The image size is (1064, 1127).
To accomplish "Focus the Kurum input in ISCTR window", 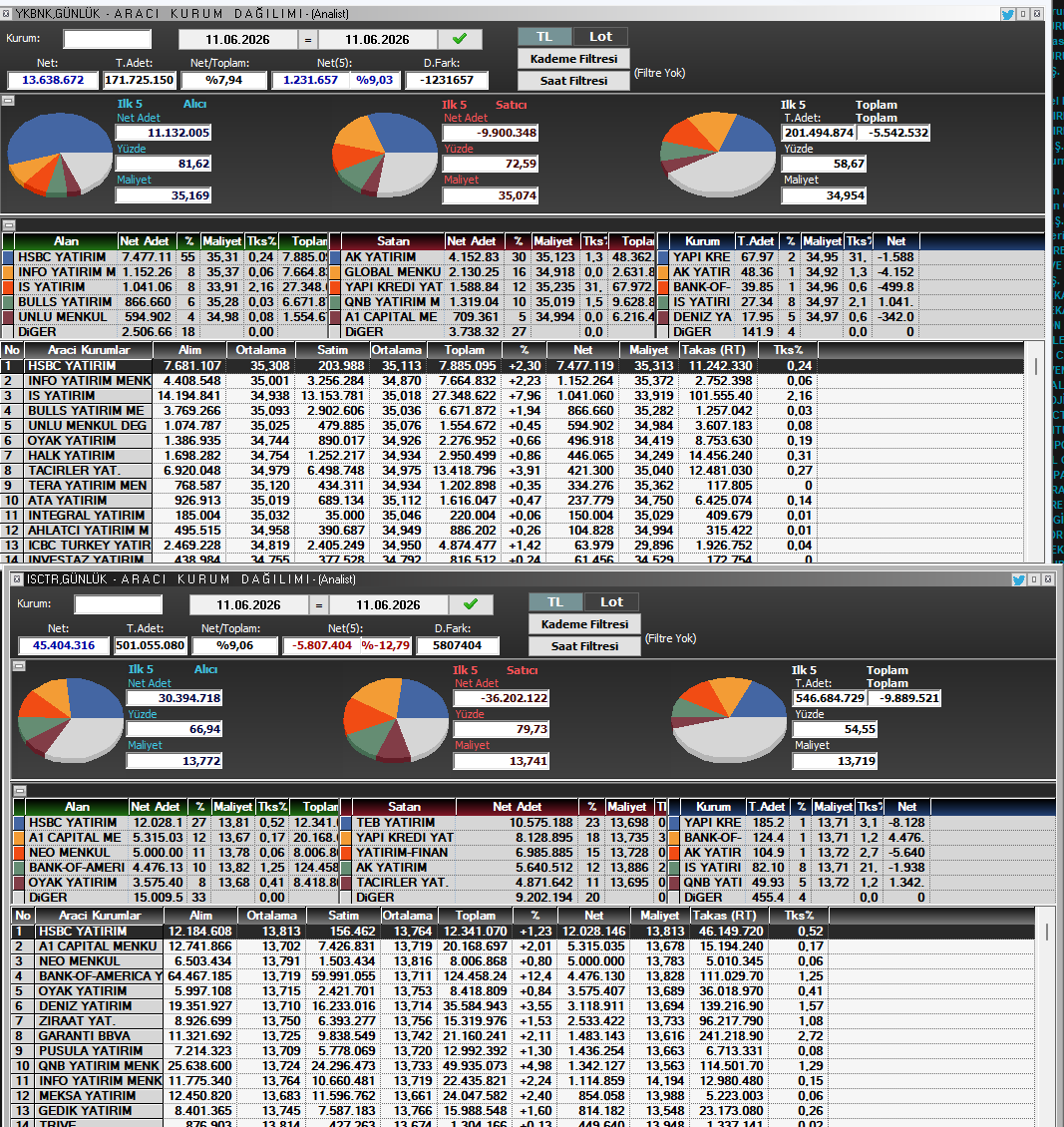I will (x=118, y=604).
